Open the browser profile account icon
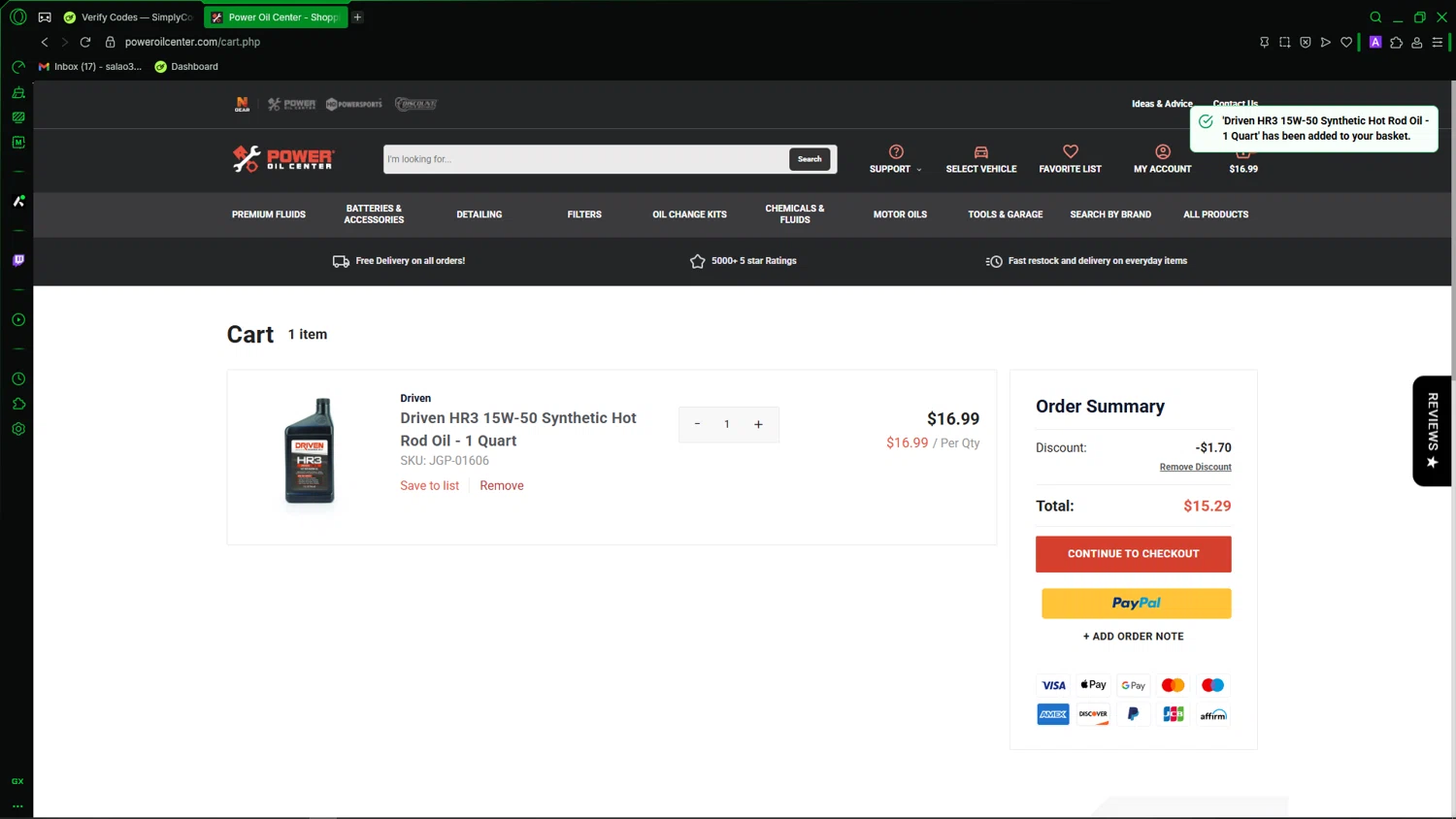1456x819 pixels. 1416,42
